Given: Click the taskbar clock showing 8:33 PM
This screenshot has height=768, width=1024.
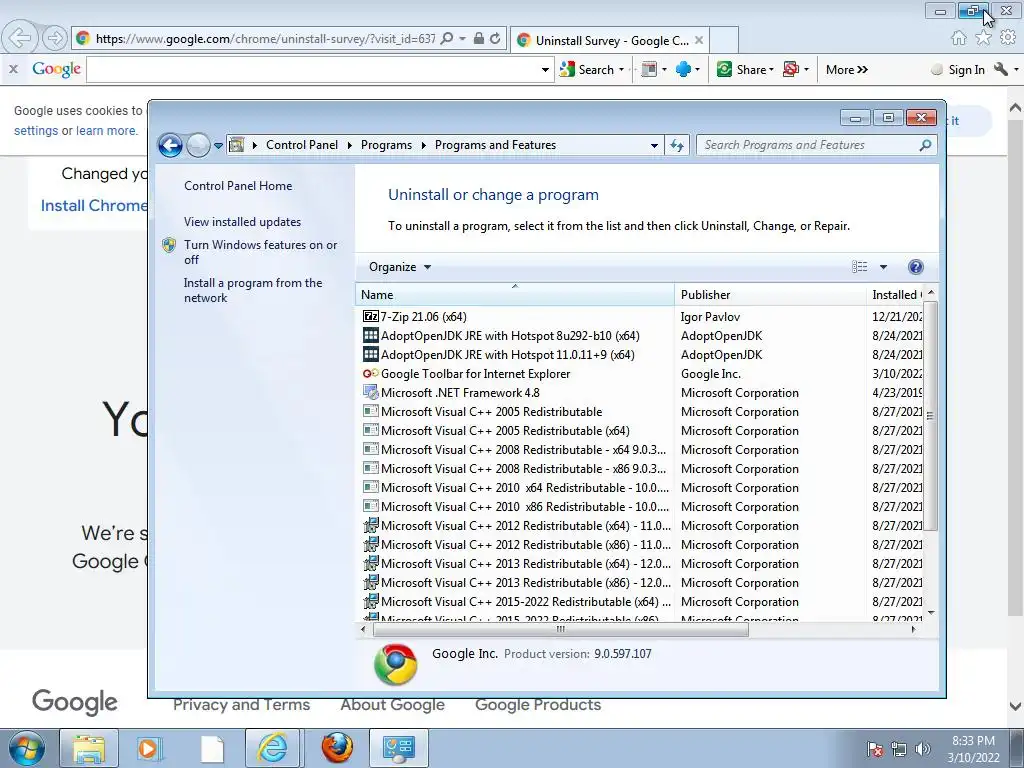Looking at the screenshot, I should 973,749.
